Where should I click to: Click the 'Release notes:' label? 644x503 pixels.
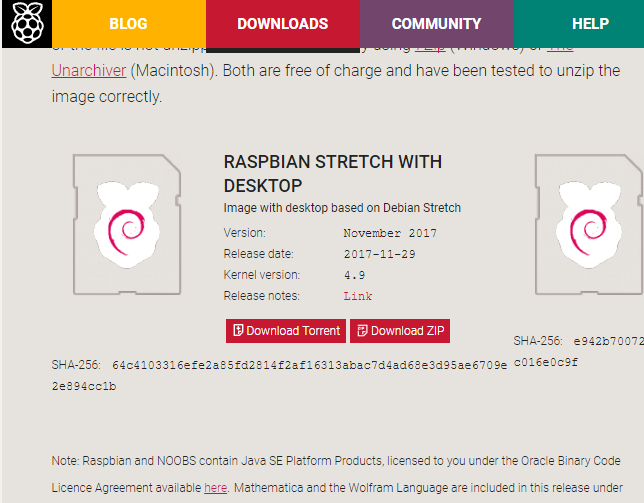click(262, 296)
